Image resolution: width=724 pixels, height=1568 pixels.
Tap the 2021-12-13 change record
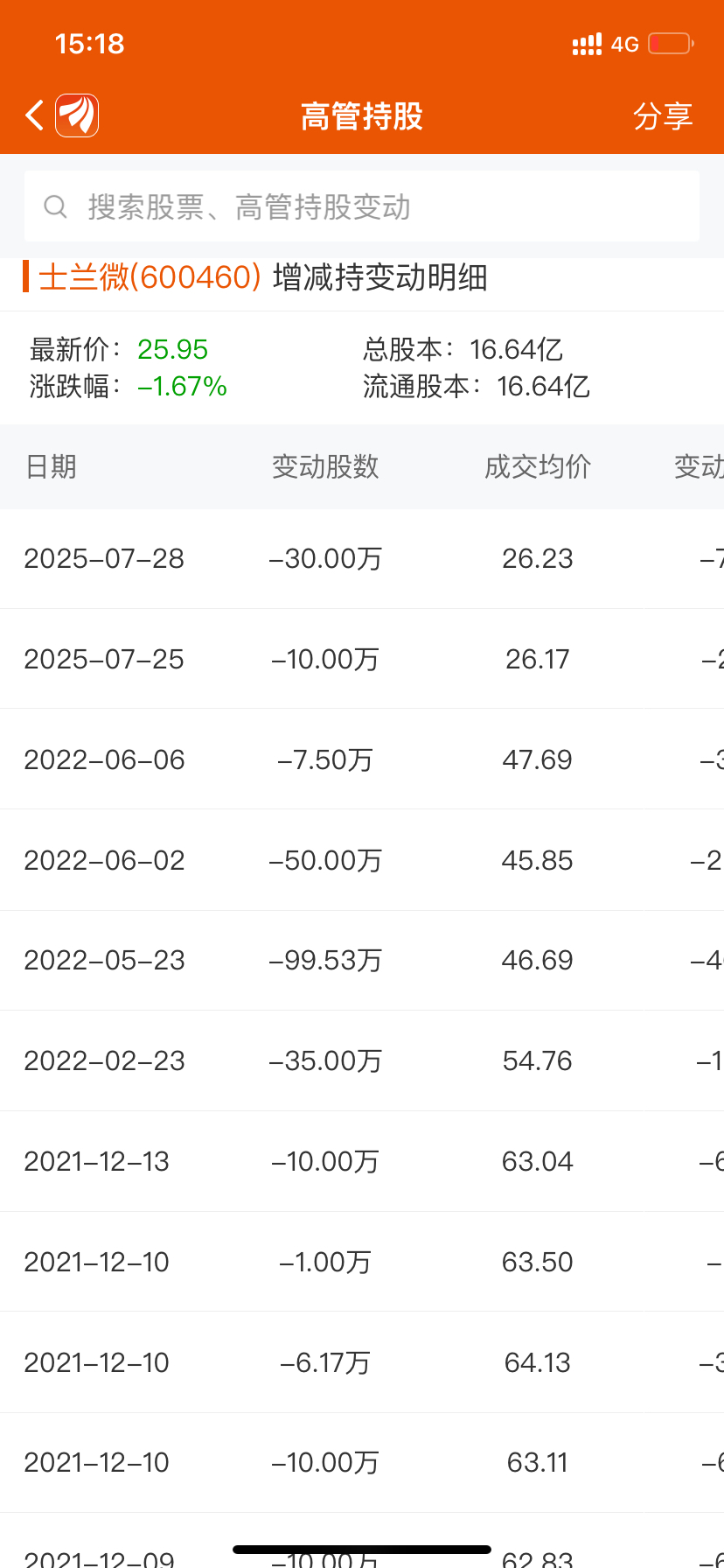tap(362, 1161)
